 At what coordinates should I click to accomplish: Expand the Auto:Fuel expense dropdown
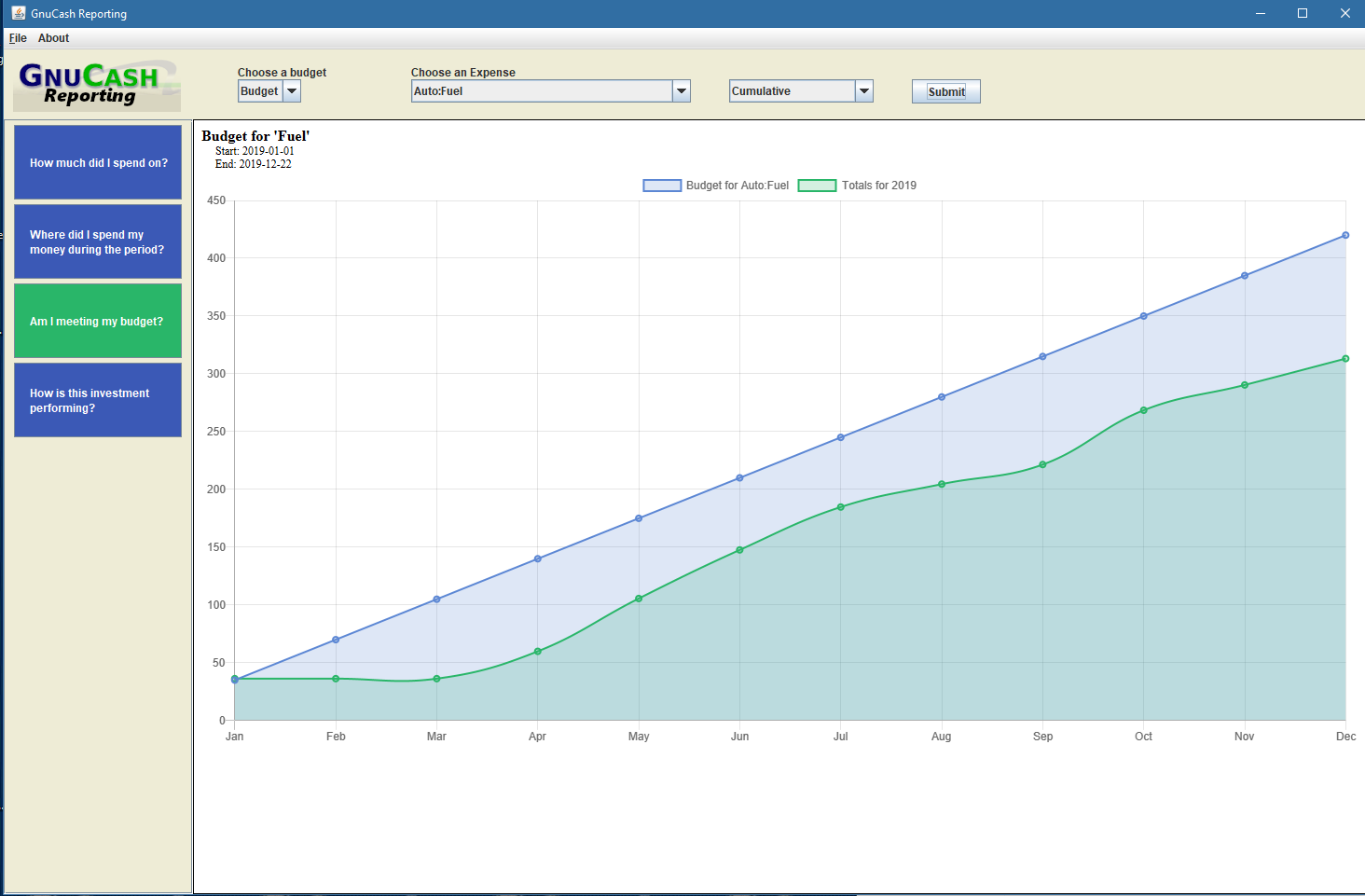tap(682, 91)
